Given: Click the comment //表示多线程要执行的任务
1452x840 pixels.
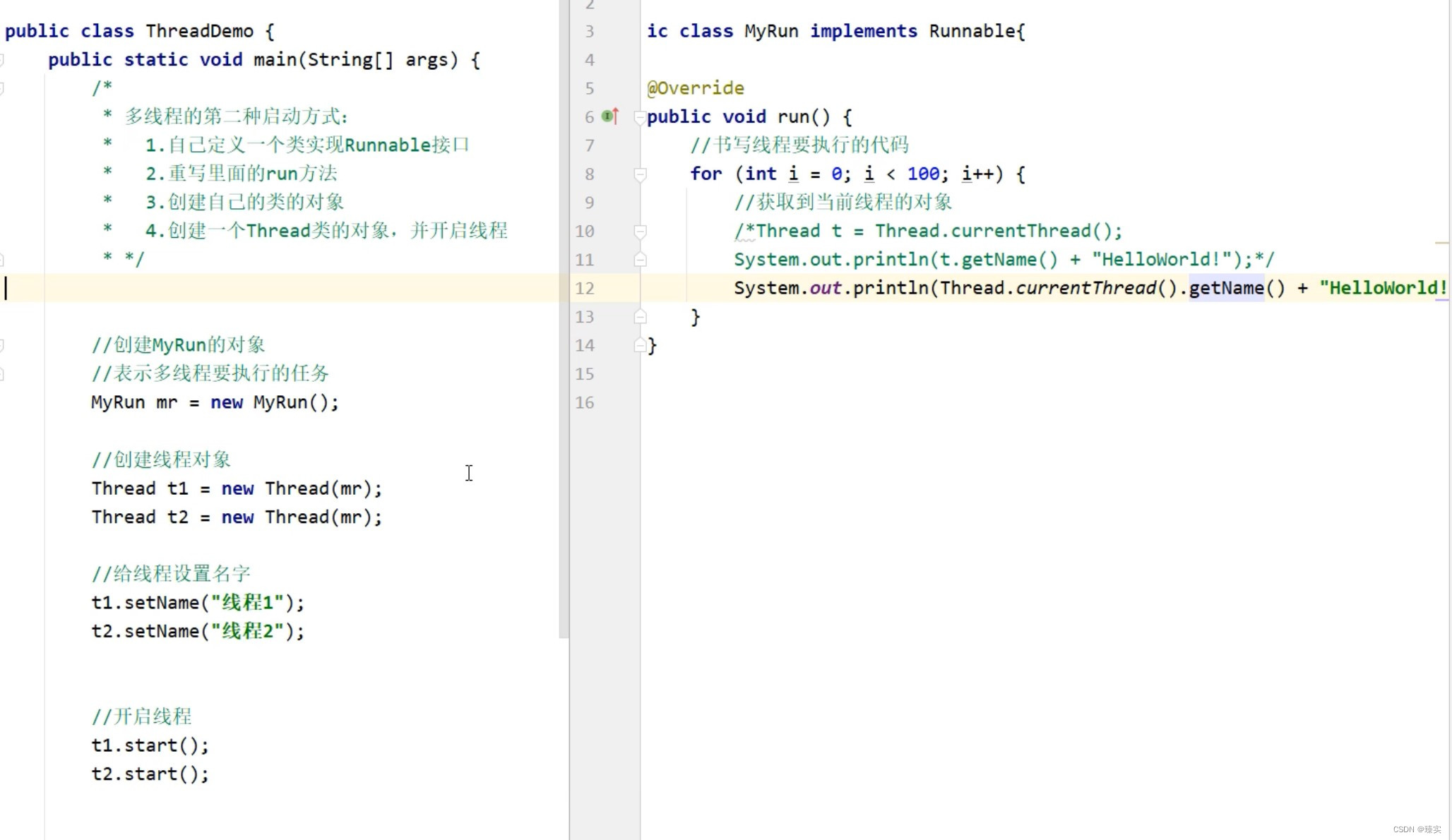Looking at the screenshot, I should click(x=210, y=373).
